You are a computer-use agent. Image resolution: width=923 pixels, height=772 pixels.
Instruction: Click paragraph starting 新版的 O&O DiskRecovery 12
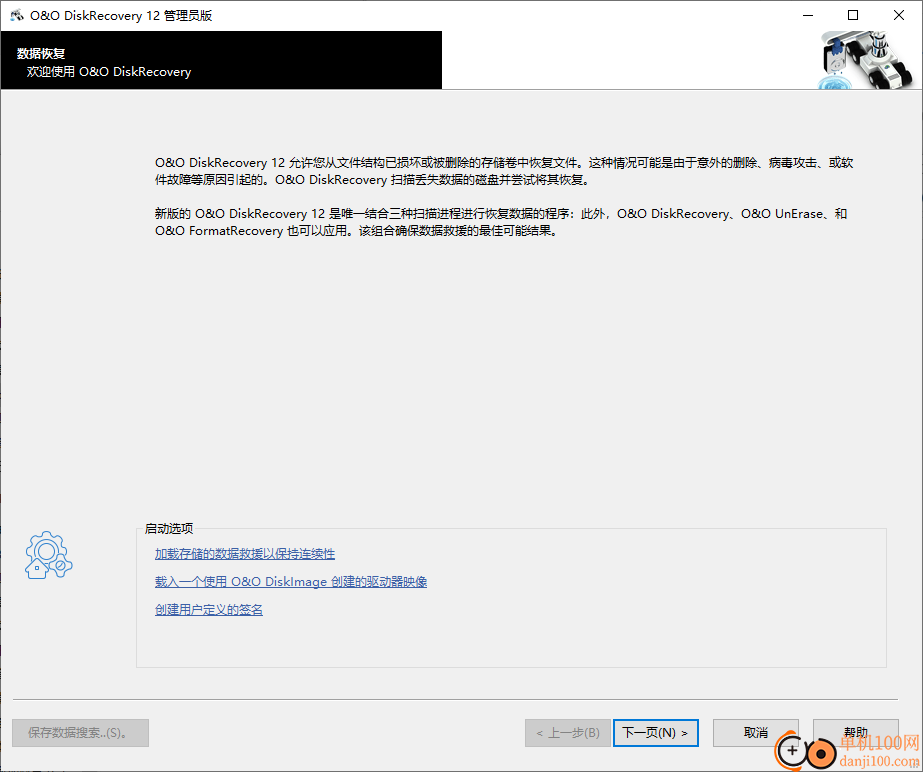[501, 222]
